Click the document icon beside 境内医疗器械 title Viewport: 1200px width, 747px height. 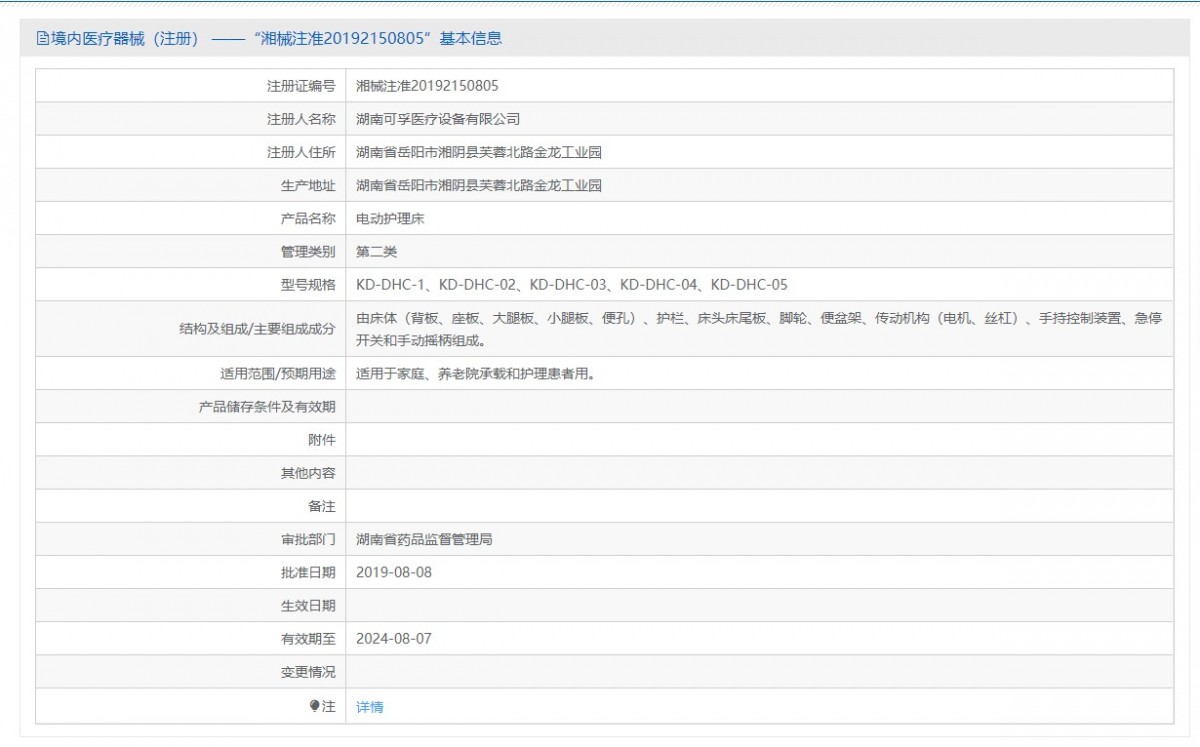pos(42,39)
